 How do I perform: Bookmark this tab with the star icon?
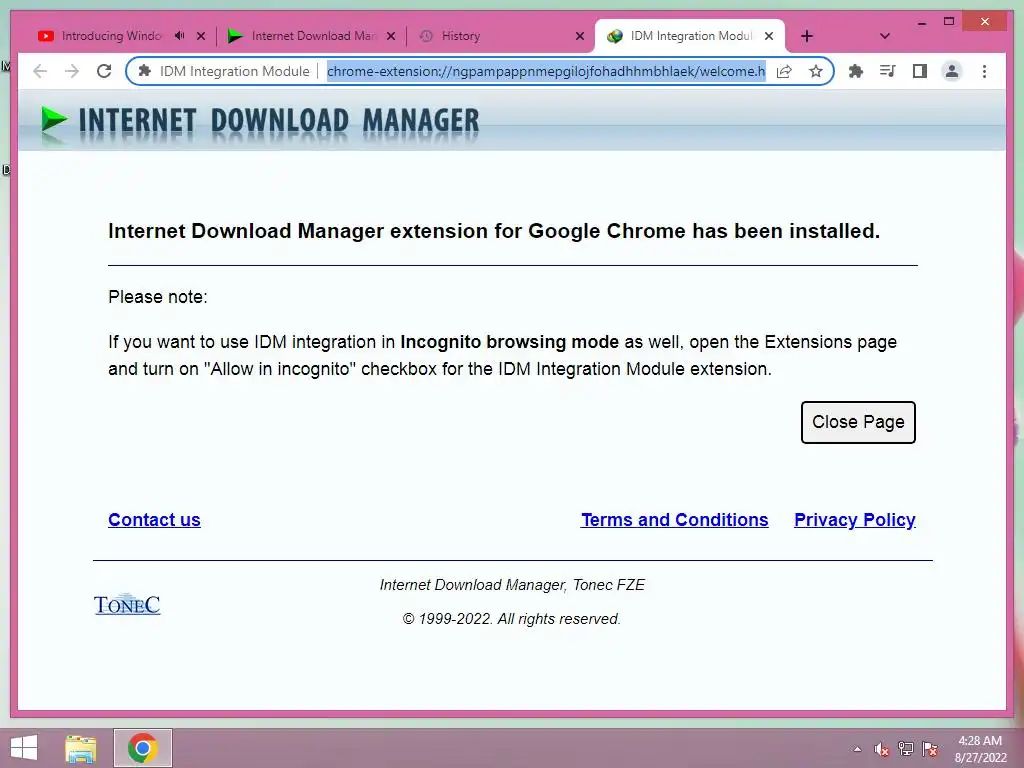[x=816, y=71]
